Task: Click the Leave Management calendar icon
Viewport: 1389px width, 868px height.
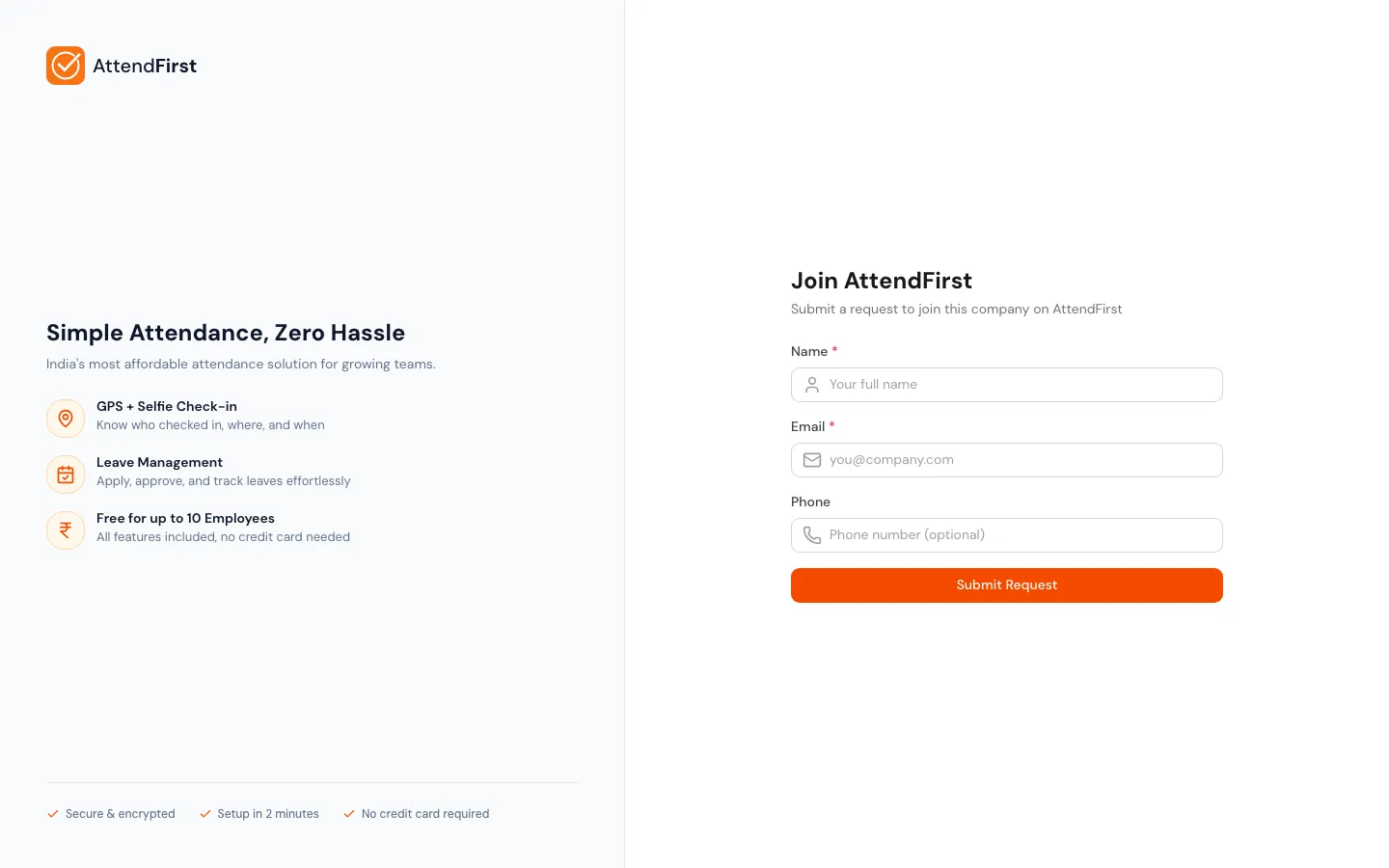Action: pos(66,474)
